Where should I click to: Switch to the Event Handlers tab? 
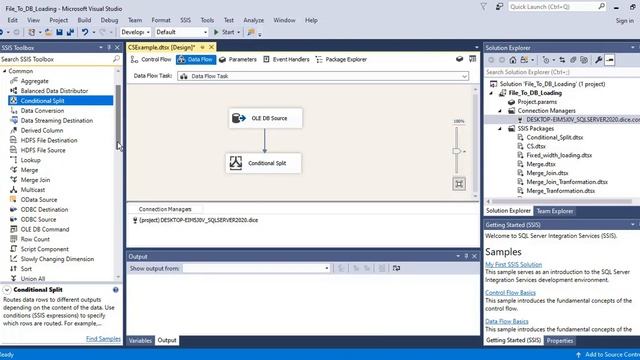coord(286,60)
